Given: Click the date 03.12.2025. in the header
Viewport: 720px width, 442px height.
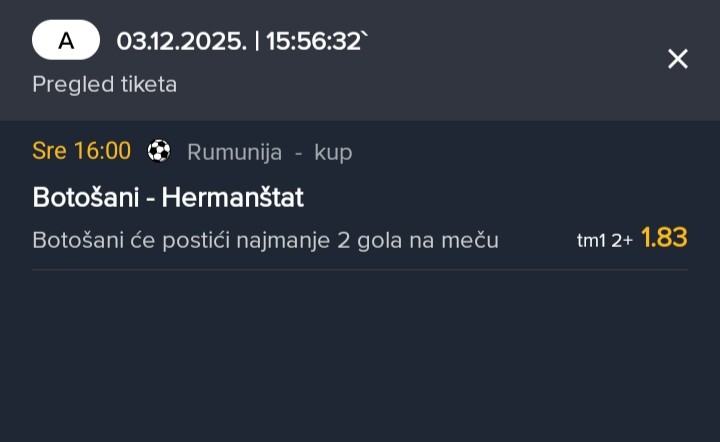Looking at the screenshot, I should click(180, 41).
